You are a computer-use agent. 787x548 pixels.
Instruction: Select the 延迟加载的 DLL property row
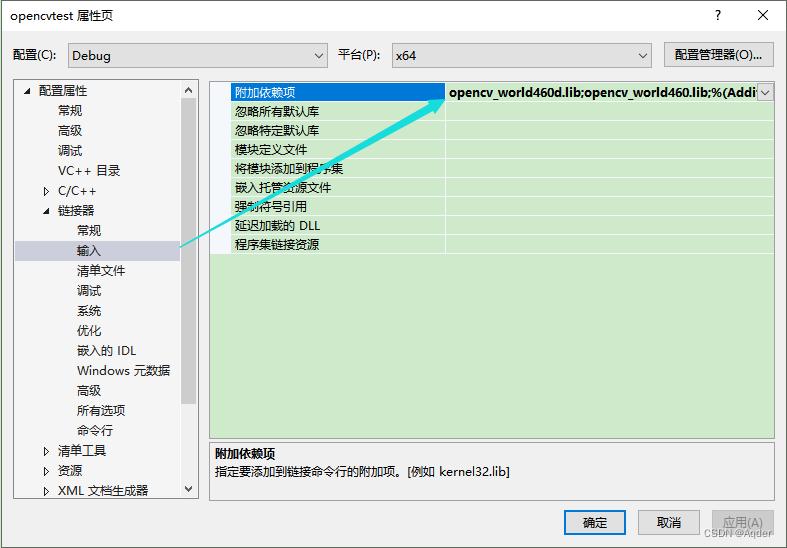(x=277, y=225)
